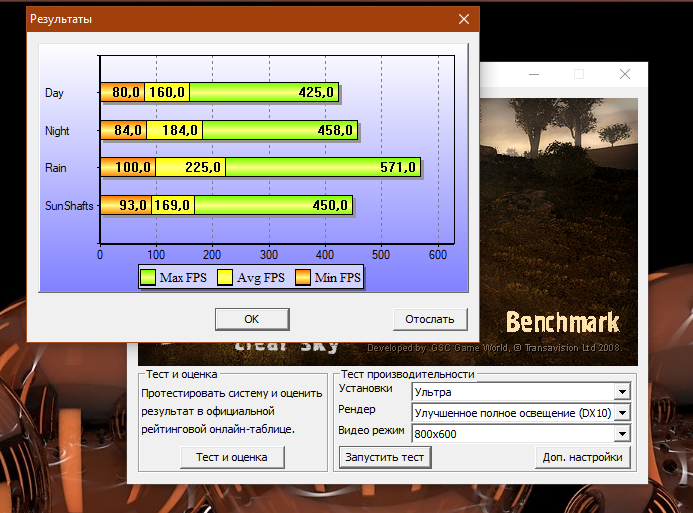Screen dimensions: 693x513
Task: Click the SunShafts max FPS value 450,0
Action: [330, 205]
